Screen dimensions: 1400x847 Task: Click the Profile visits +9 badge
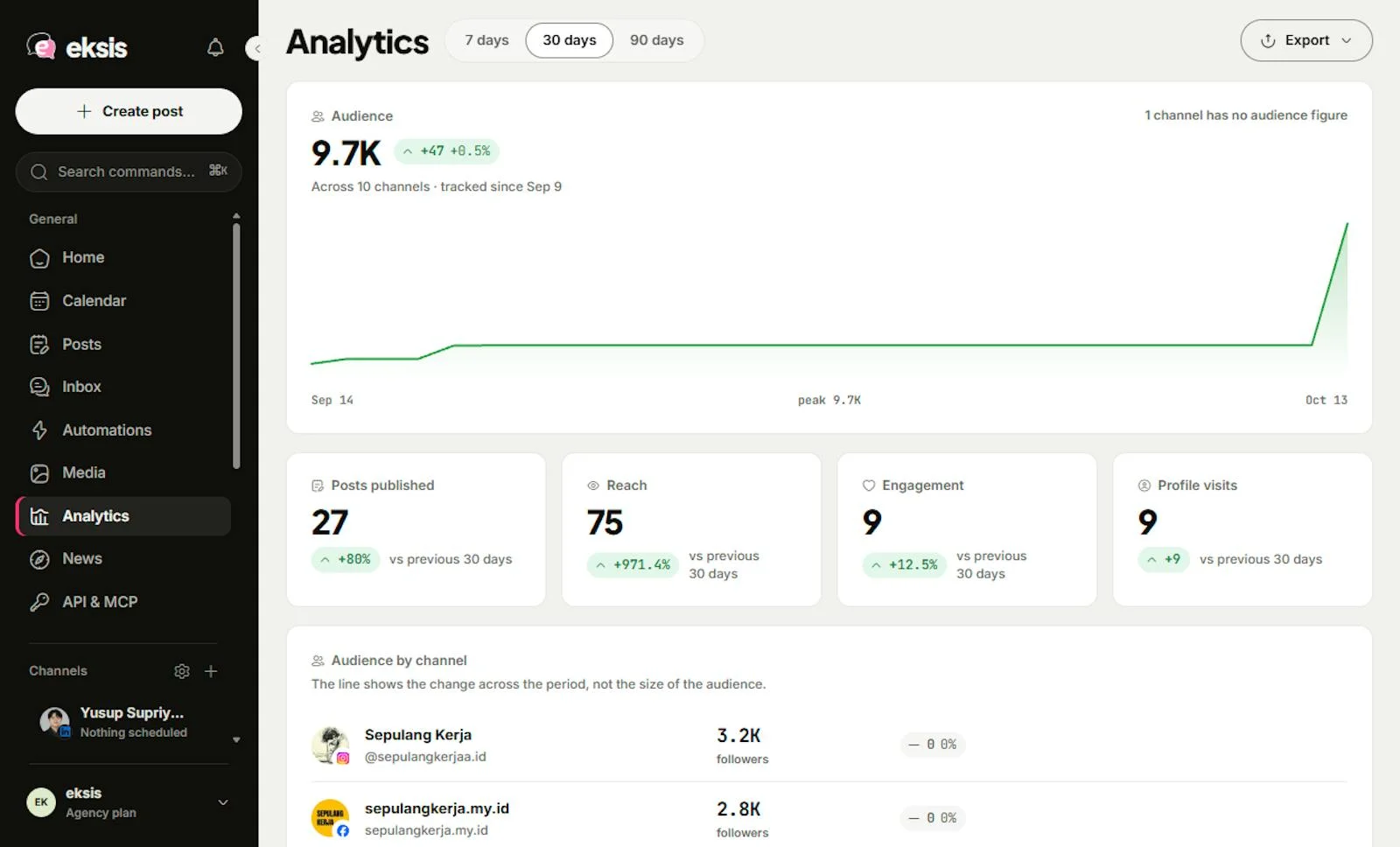[x=1164, y=559]
